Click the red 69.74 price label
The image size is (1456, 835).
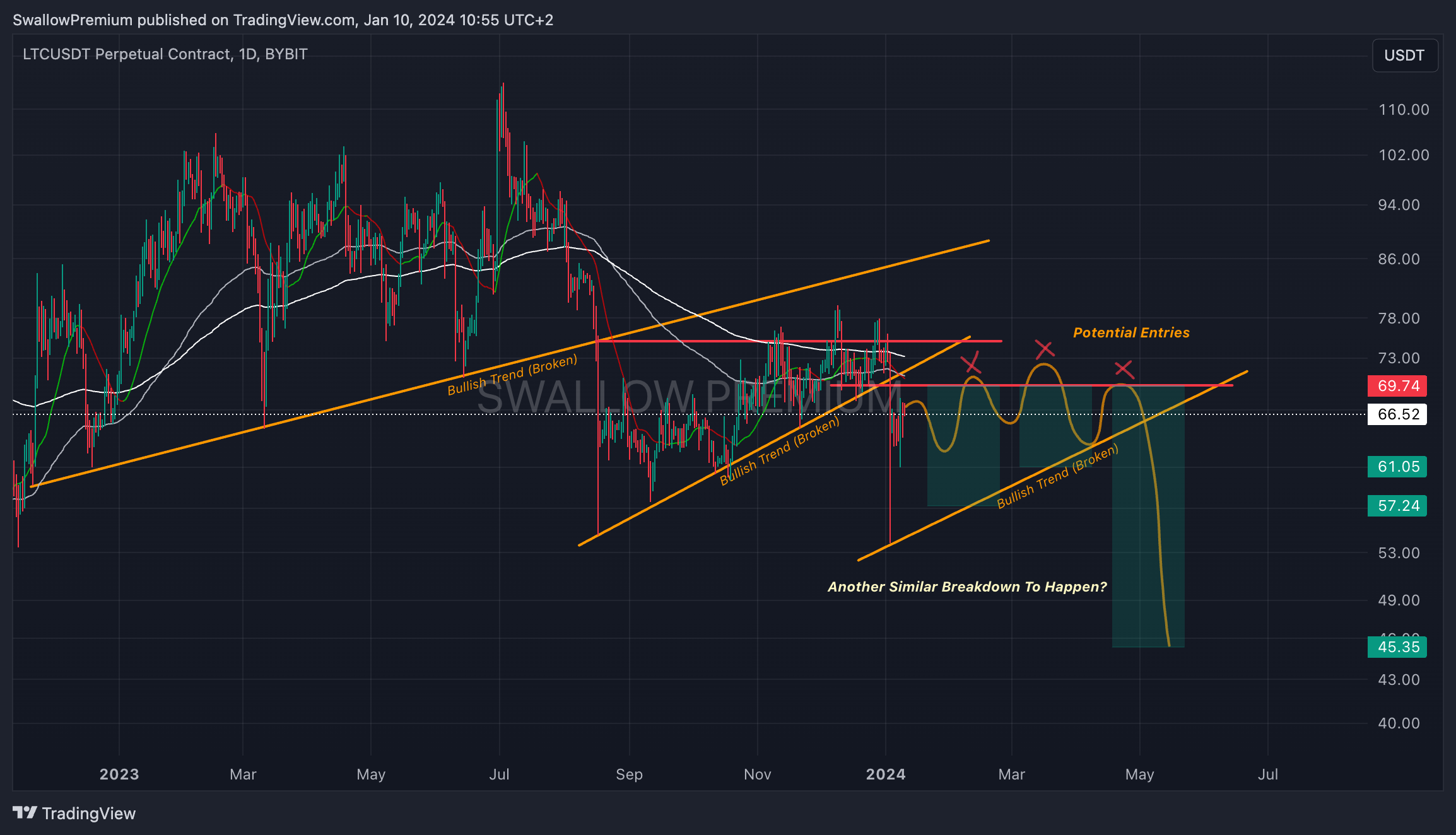pos(1397,386)
